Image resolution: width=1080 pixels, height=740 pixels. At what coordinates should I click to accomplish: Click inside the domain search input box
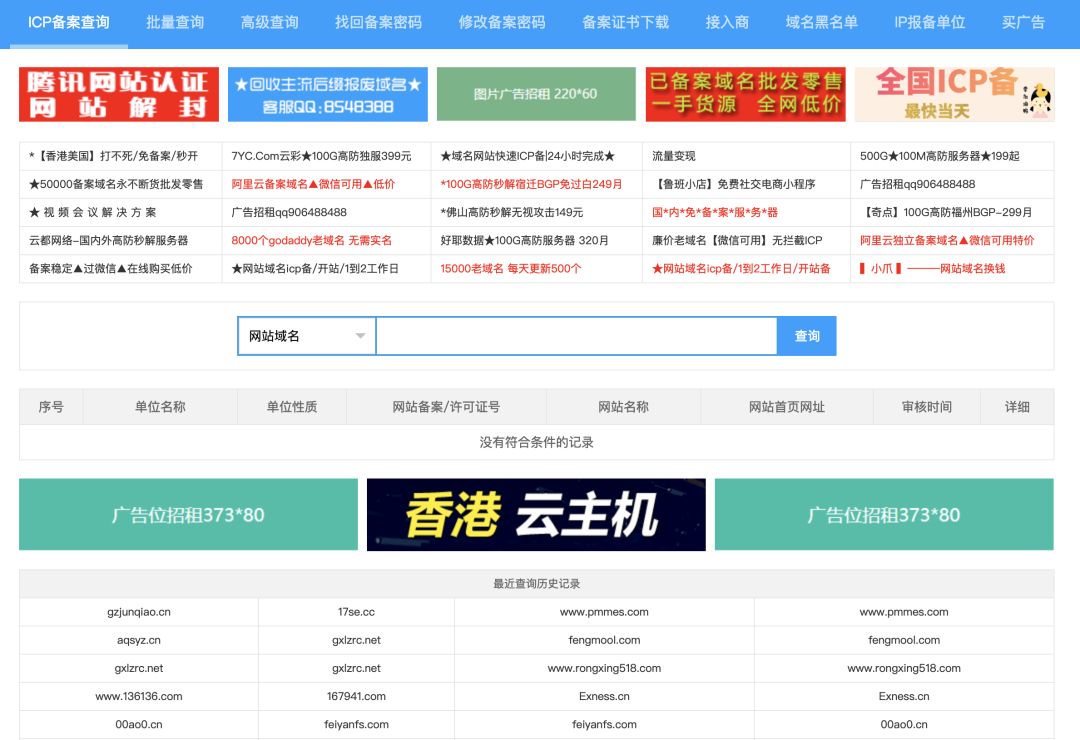(575, 336)
